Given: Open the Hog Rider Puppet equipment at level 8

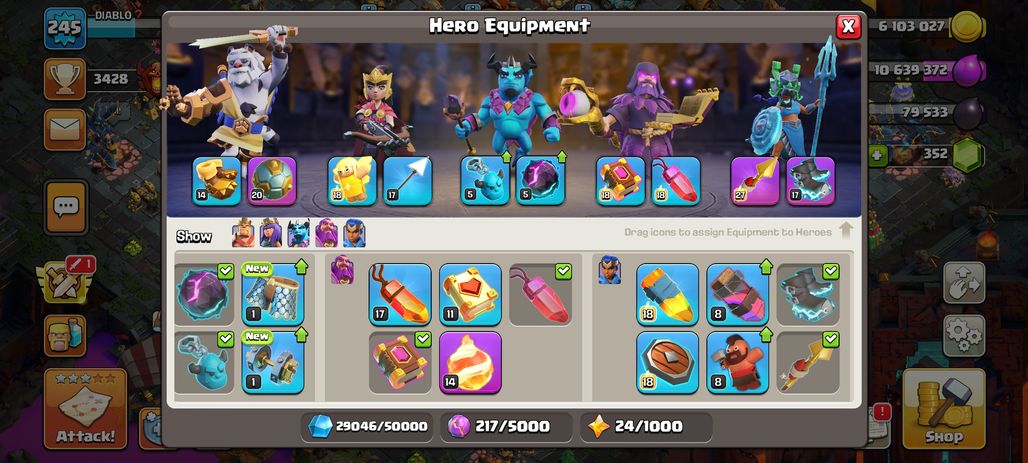Looking at the screenshot, I should point(738,362).
